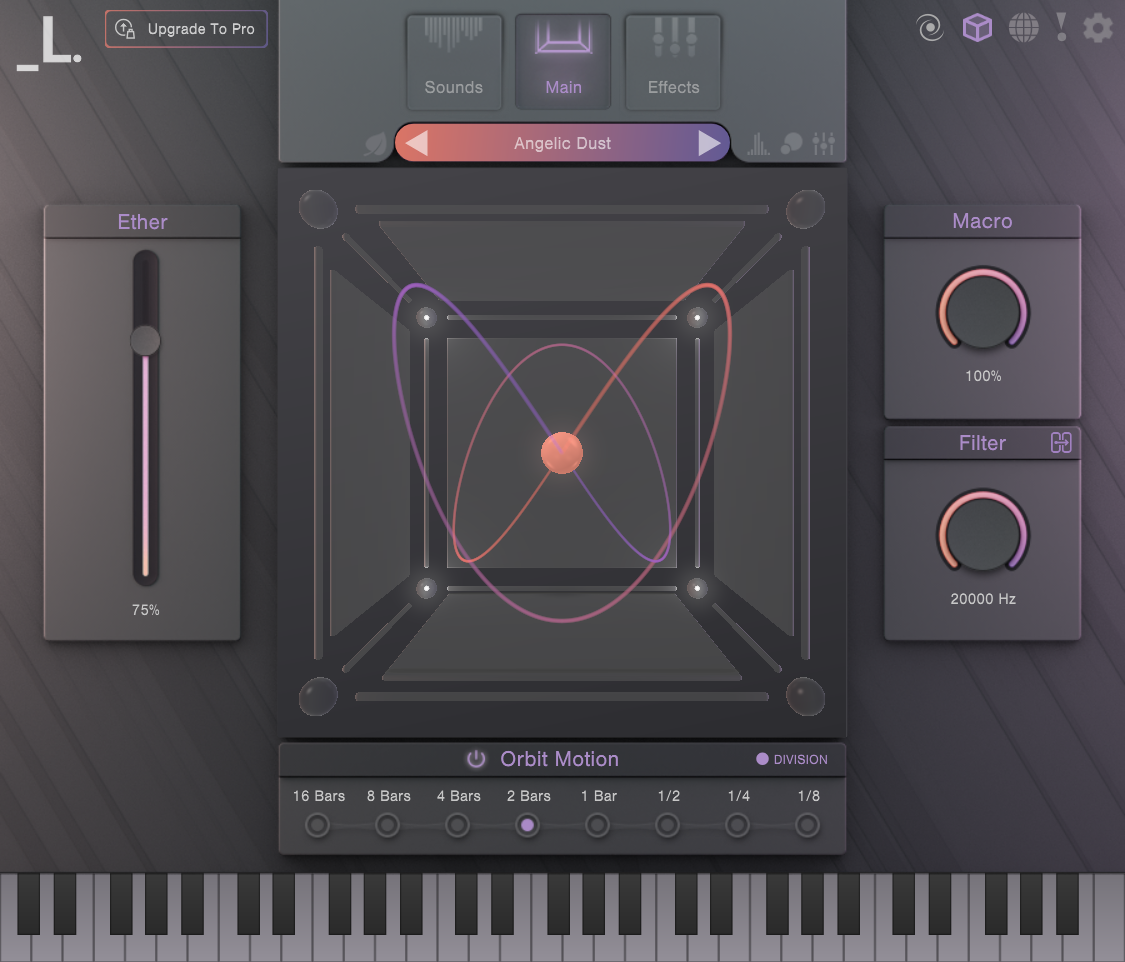Select the 16 Bars orbit division
The width and height of the screenshot is (1125, 962).
(318, 825)
